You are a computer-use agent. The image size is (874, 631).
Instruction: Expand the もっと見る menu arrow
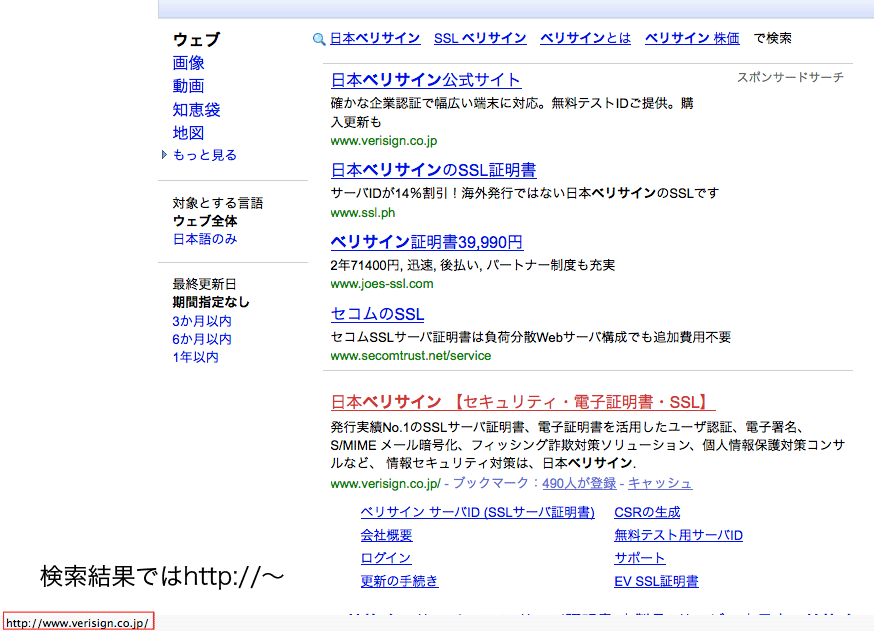(165, 155)
